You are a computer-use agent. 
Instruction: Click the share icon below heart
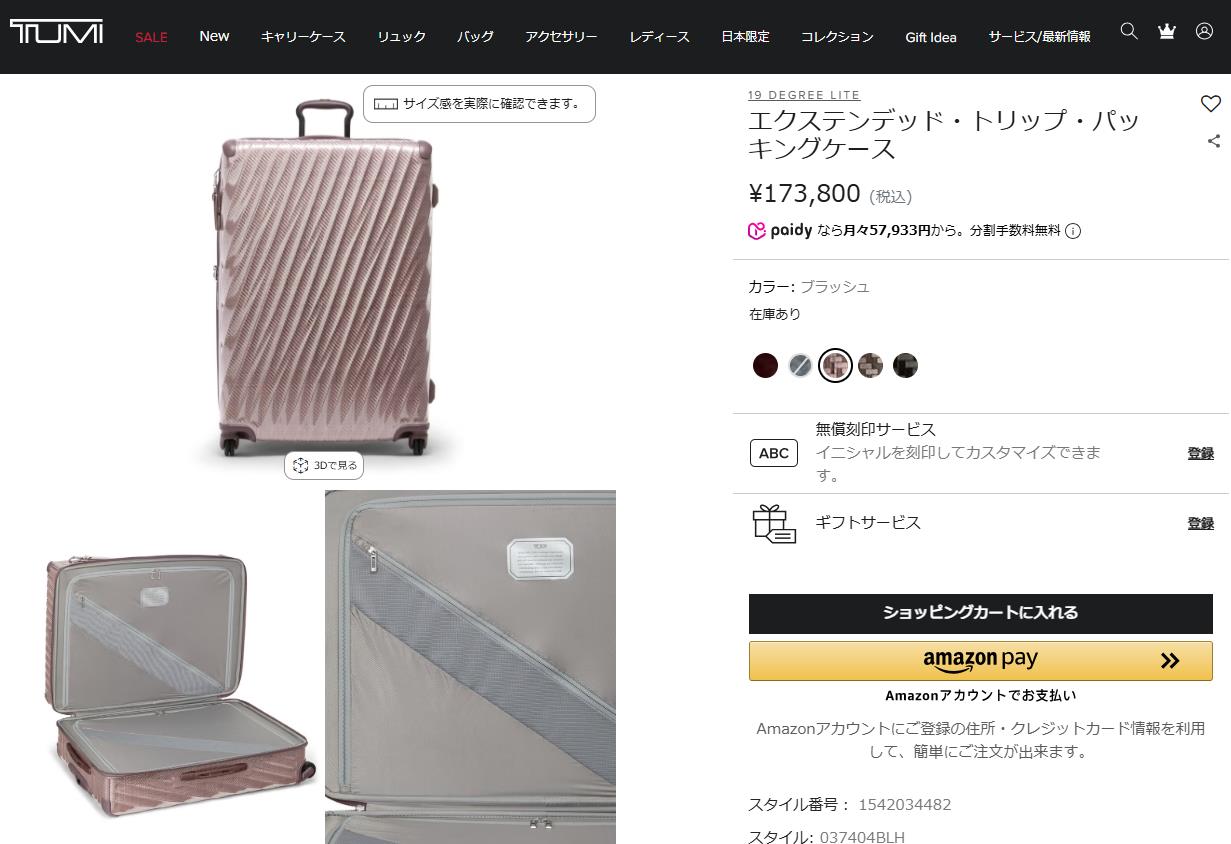coord(1214,141)
